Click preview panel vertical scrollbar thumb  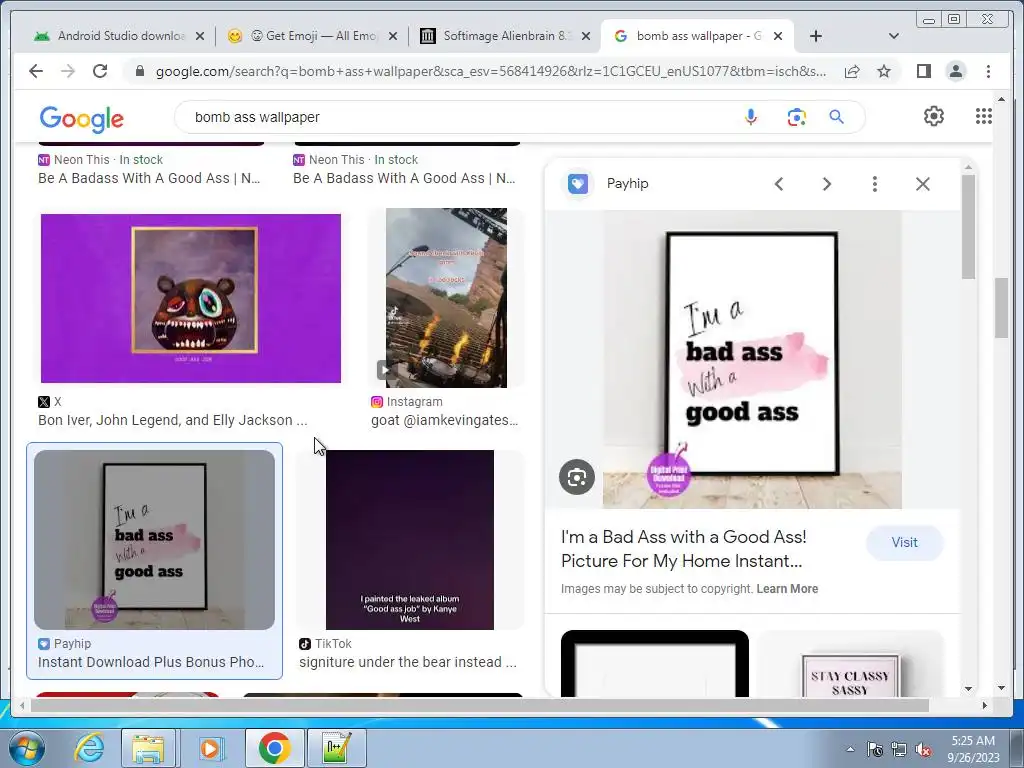pos(968,227)
